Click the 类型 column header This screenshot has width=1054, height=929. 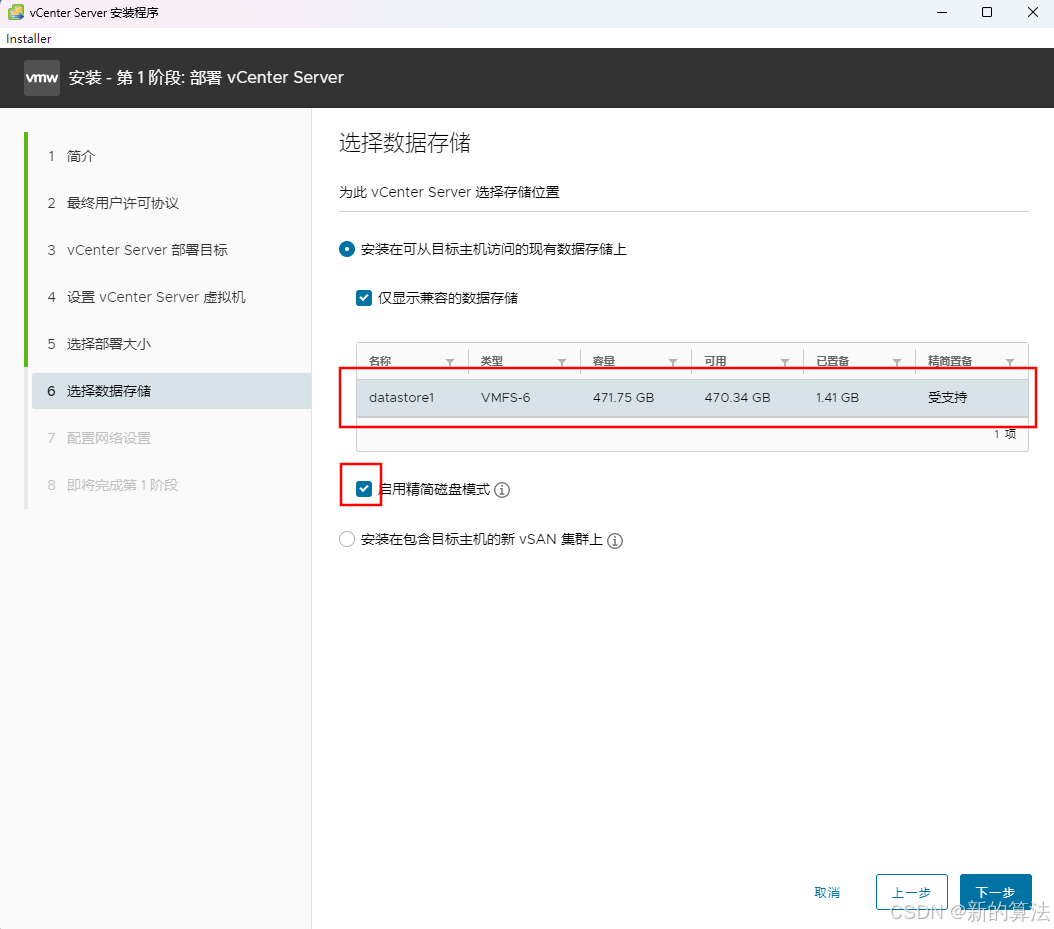click(x=491, y=362)
